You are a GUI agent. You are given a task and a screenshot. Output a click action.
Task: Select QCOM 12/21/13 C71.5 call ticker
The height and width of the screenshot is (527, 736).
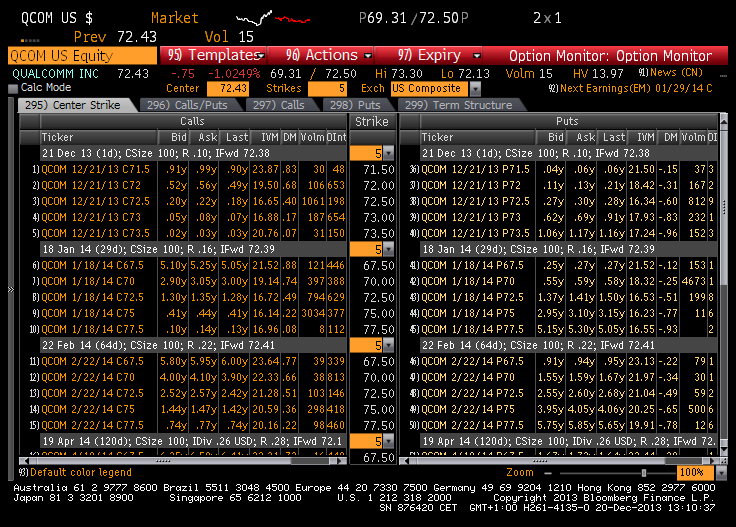click(96, 169)
